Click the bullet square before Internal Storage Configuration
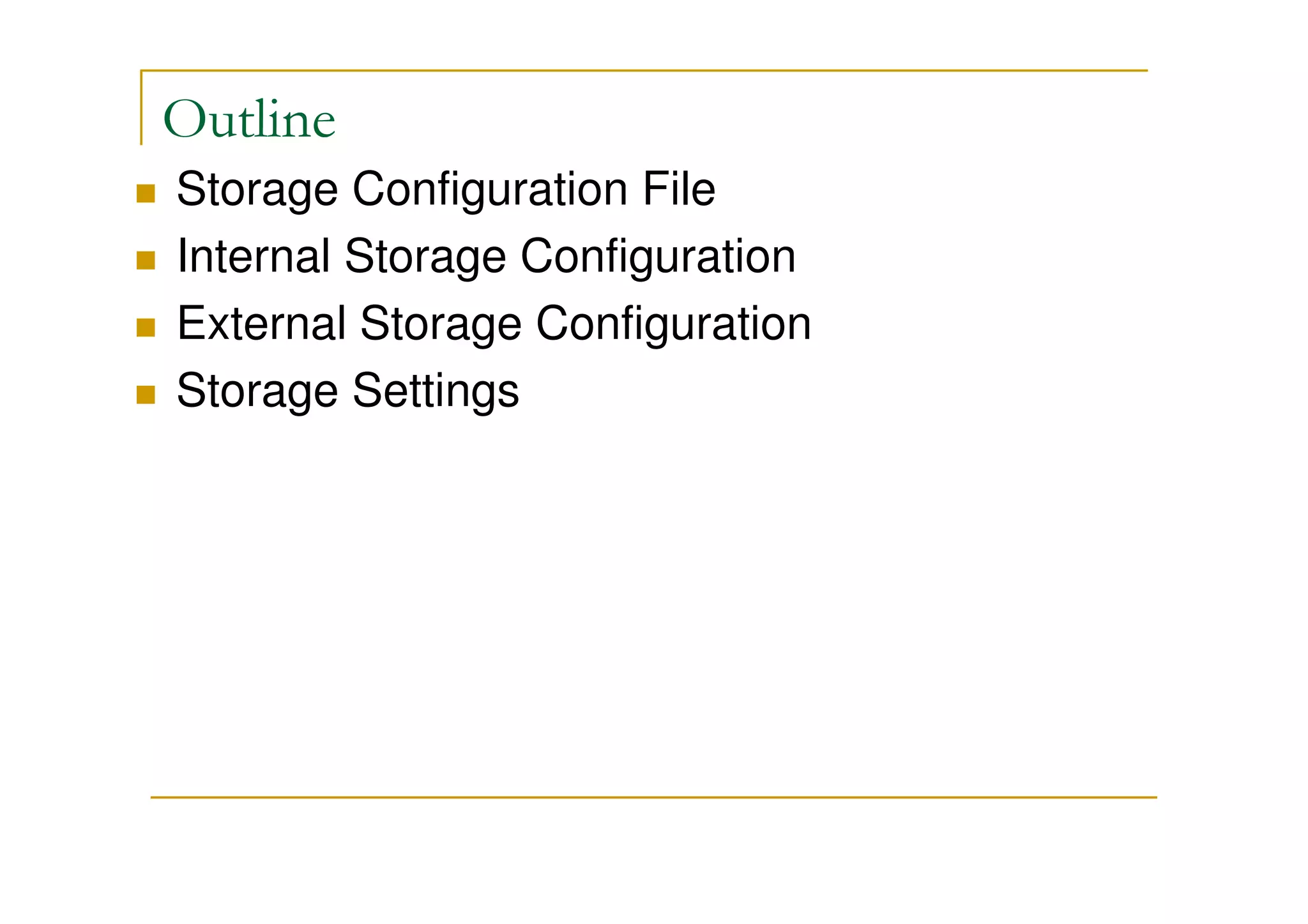 pos(146,261)
